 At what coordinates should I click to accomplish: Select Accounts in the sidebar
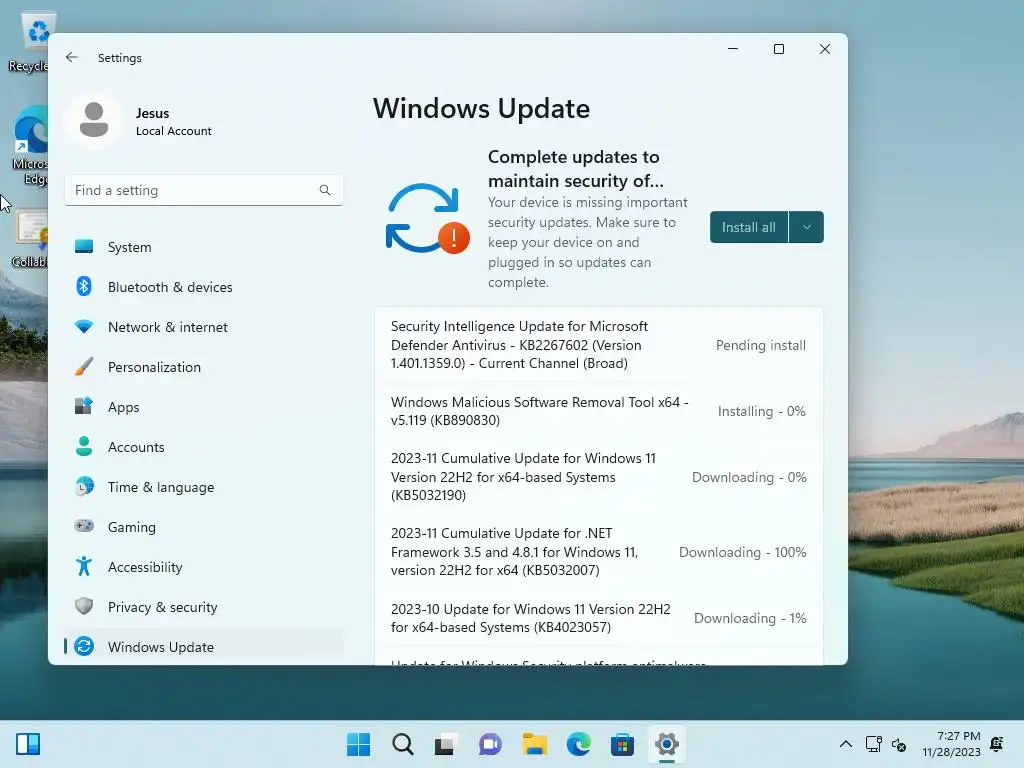pos(204,447)
